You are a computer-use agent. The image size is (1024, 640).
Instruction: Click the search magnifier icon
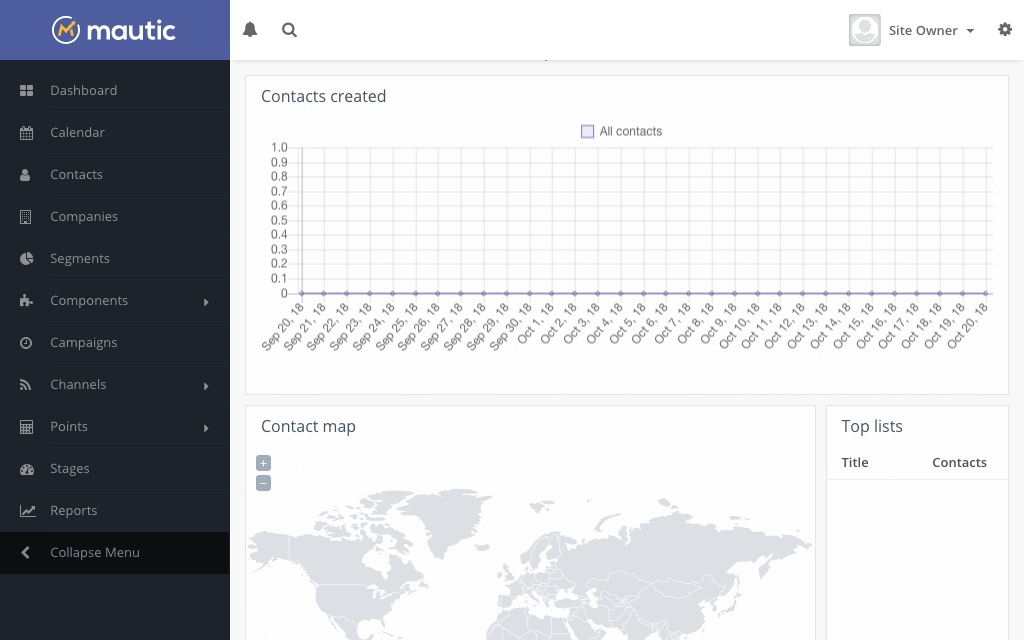click(289, 30)
